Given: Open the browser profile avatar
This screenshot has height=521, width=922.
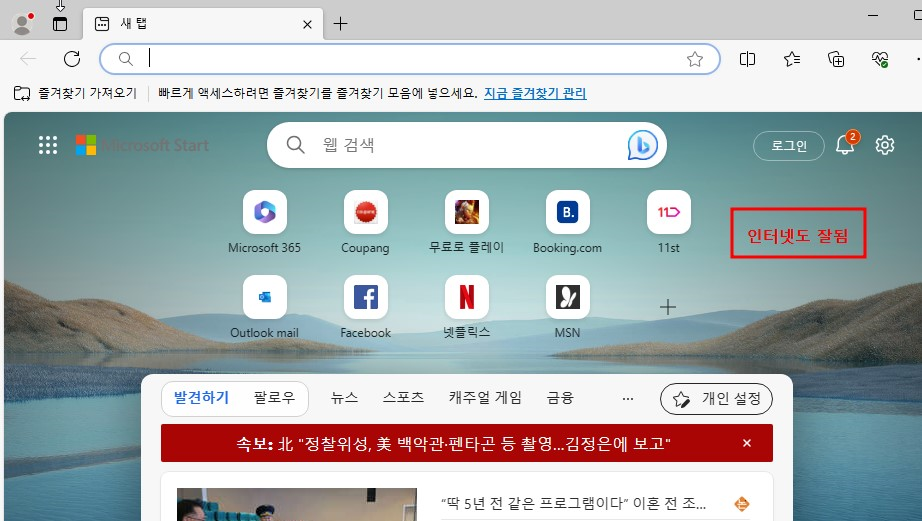Looking at the screenshot, I should pos(23,24).
